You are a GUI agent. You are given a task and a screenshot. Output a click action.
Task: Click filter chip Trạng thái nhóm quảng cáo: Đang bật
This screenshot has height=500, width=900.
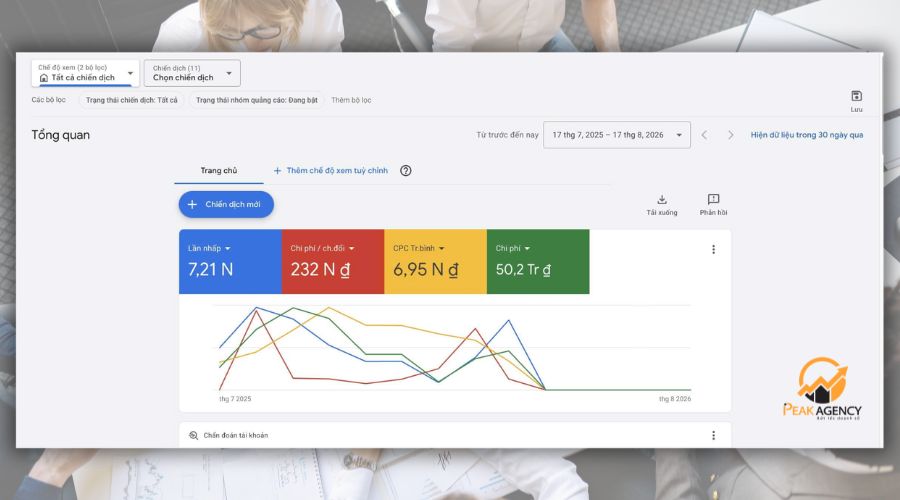coord(257,100)
